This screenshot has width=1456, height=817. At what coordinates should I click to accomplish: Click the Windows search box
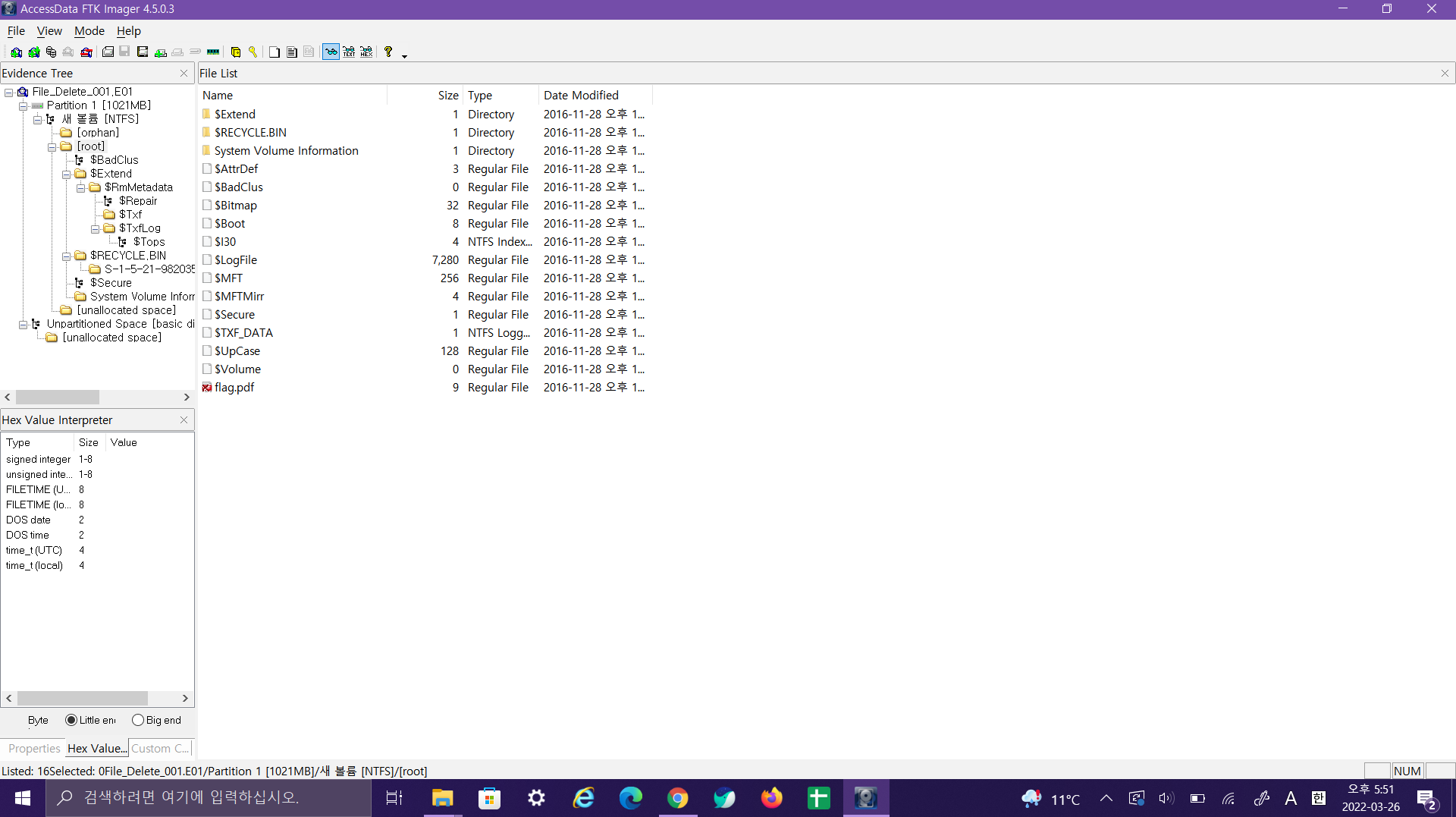209,798
